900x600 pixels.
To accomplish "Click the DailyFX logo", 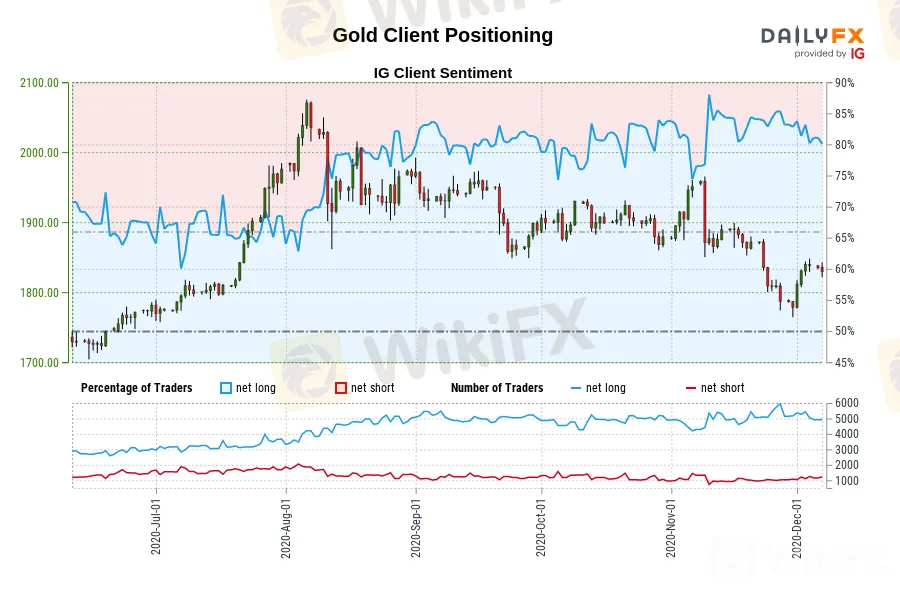I will [811, 36].
